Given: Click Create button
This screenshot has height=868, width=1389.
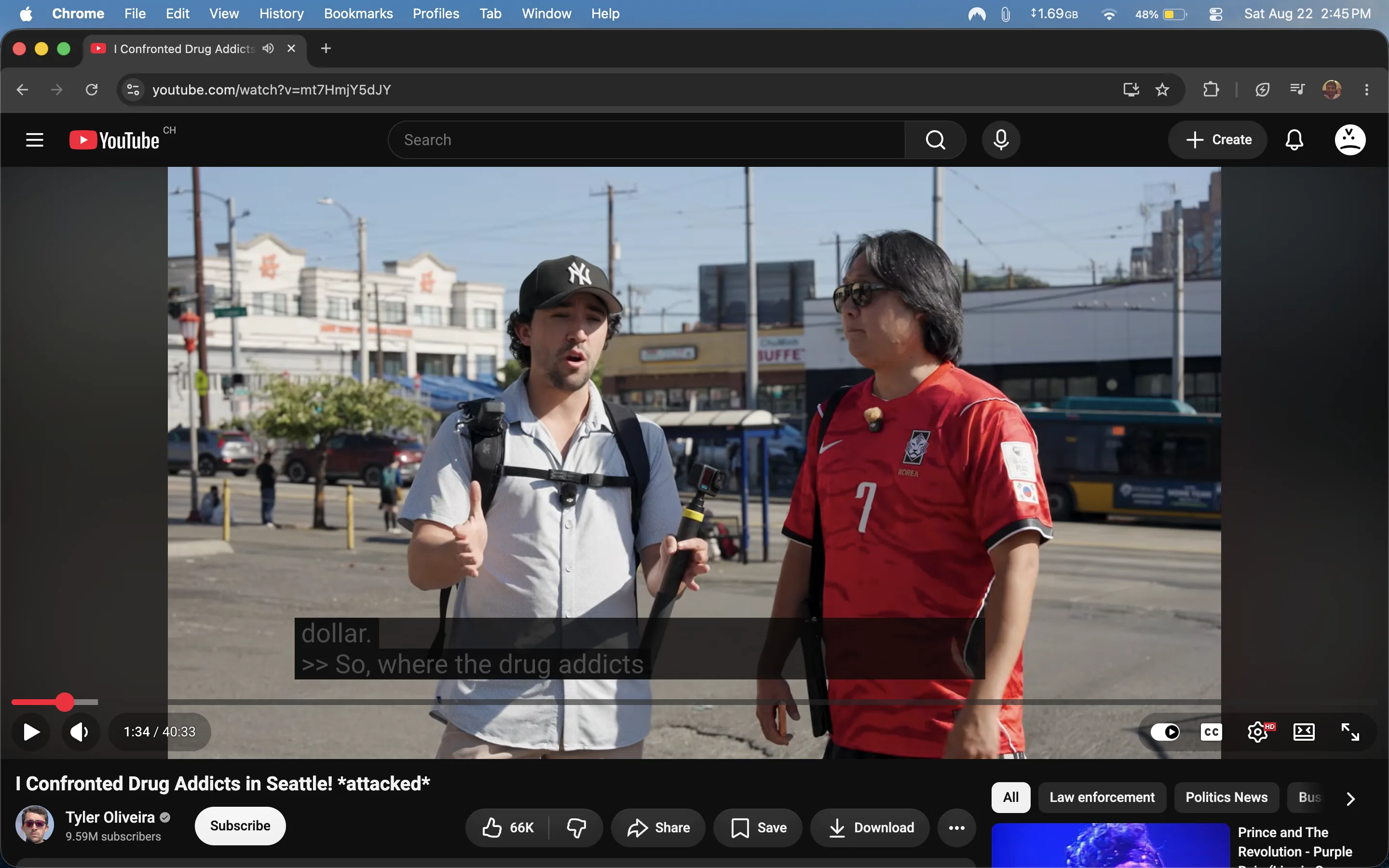Looking at the screenshot, I should 1217,139.
